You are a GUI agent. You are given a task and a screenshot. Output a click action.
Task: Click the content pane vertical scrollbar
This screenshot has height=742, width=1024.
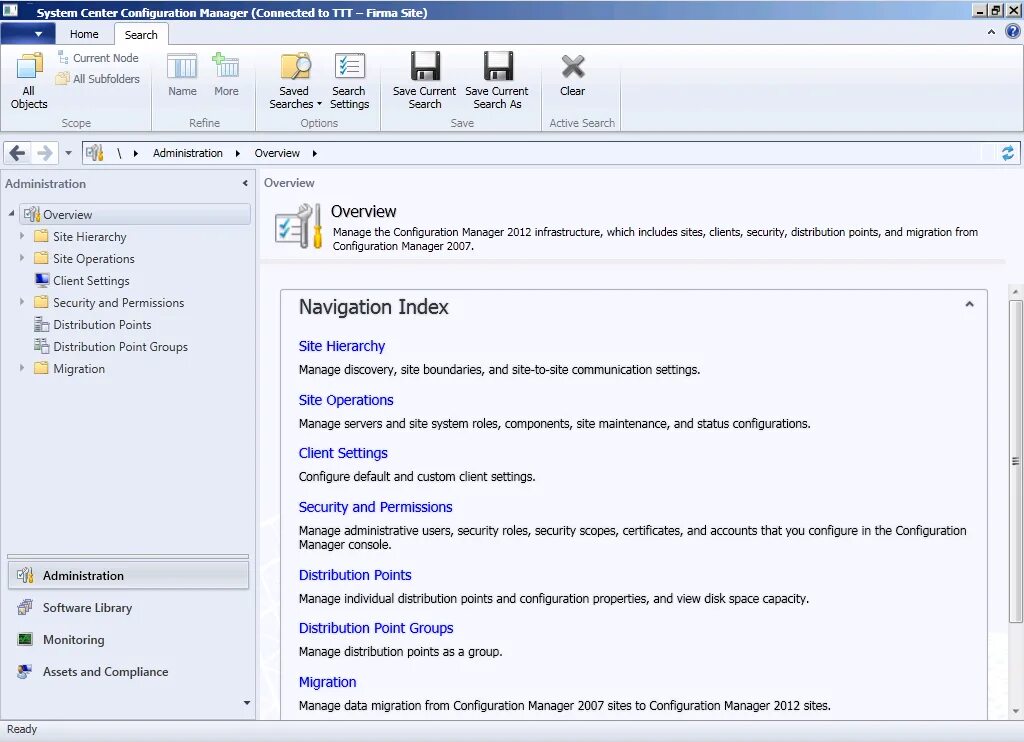1015,461
